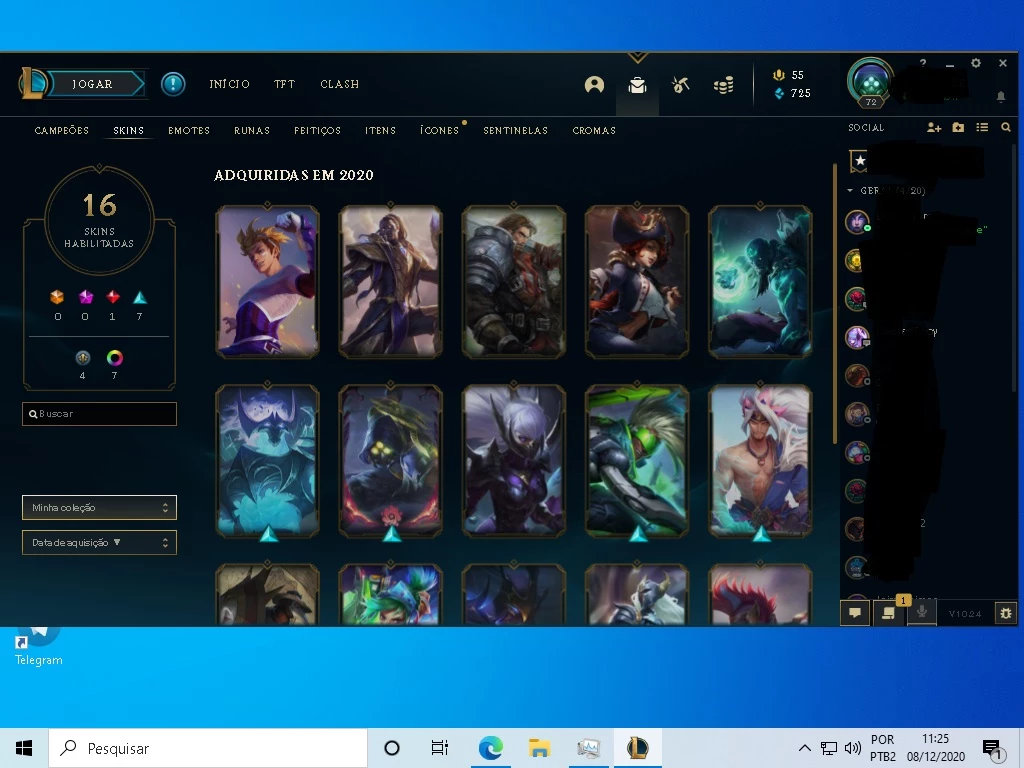The height and width of the screenshot is (768, 1024).
Task: Click the "ADQUIRIDAS EM 2020" heading
Action: [294, 175]
